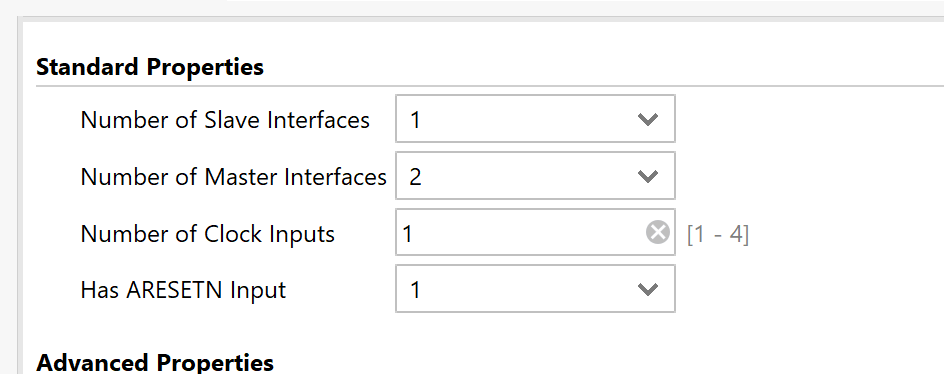Click the Number of Clock Inputs label
This screenshot has height=374, width=944.
[x=208, y=233]
